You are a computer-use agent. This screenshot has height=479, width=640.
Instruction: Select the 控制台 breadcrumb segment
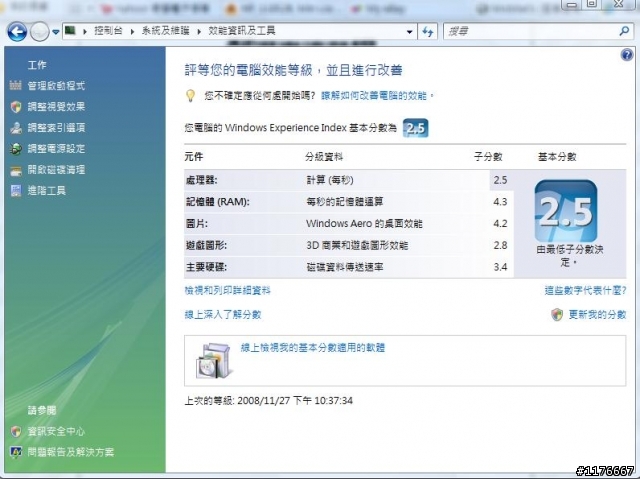(108, 31)
